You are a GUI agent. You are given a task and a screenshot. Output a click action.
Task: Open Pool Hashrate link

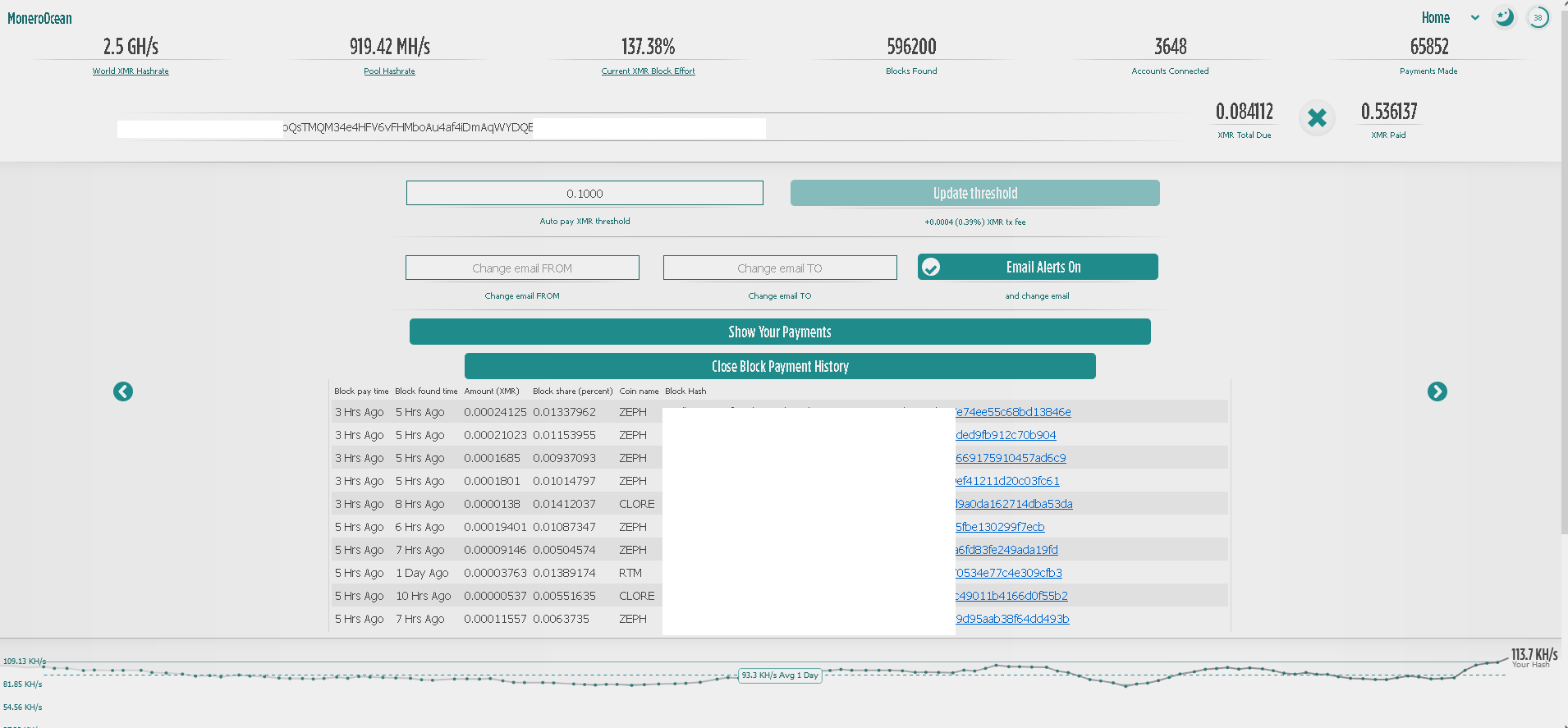click(389, 71)
